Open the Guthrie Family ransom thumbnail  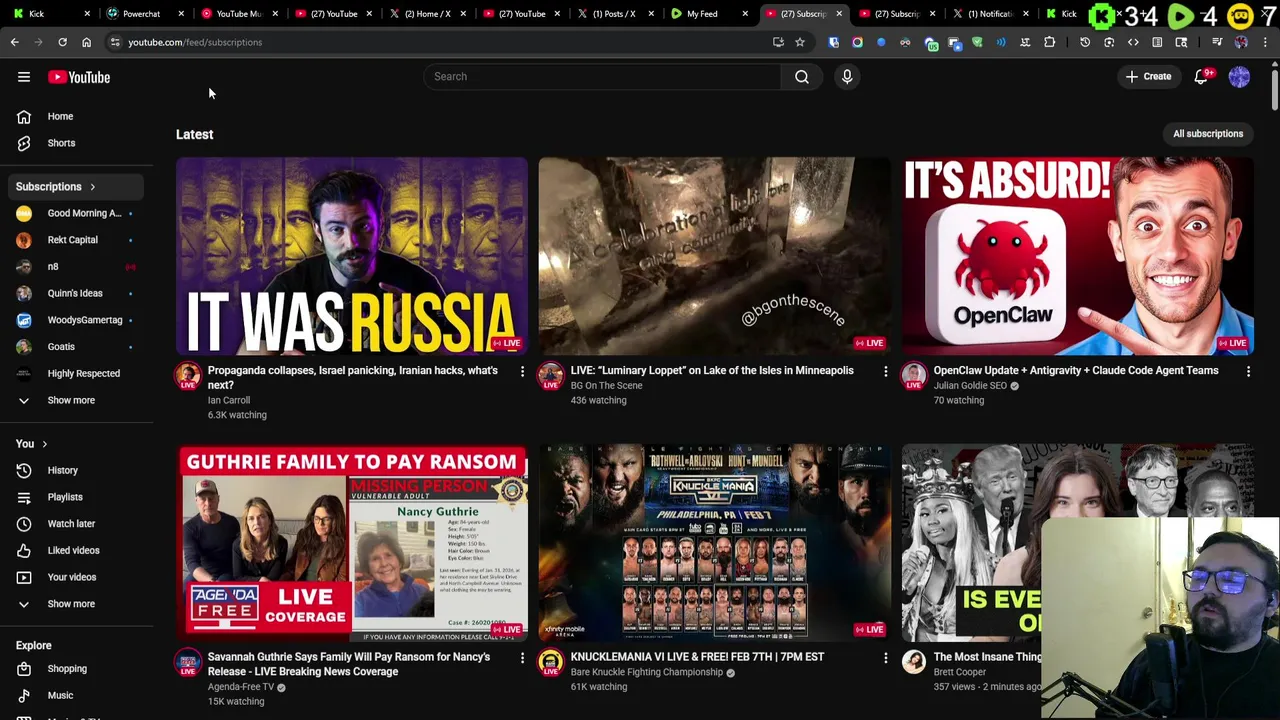352,543
